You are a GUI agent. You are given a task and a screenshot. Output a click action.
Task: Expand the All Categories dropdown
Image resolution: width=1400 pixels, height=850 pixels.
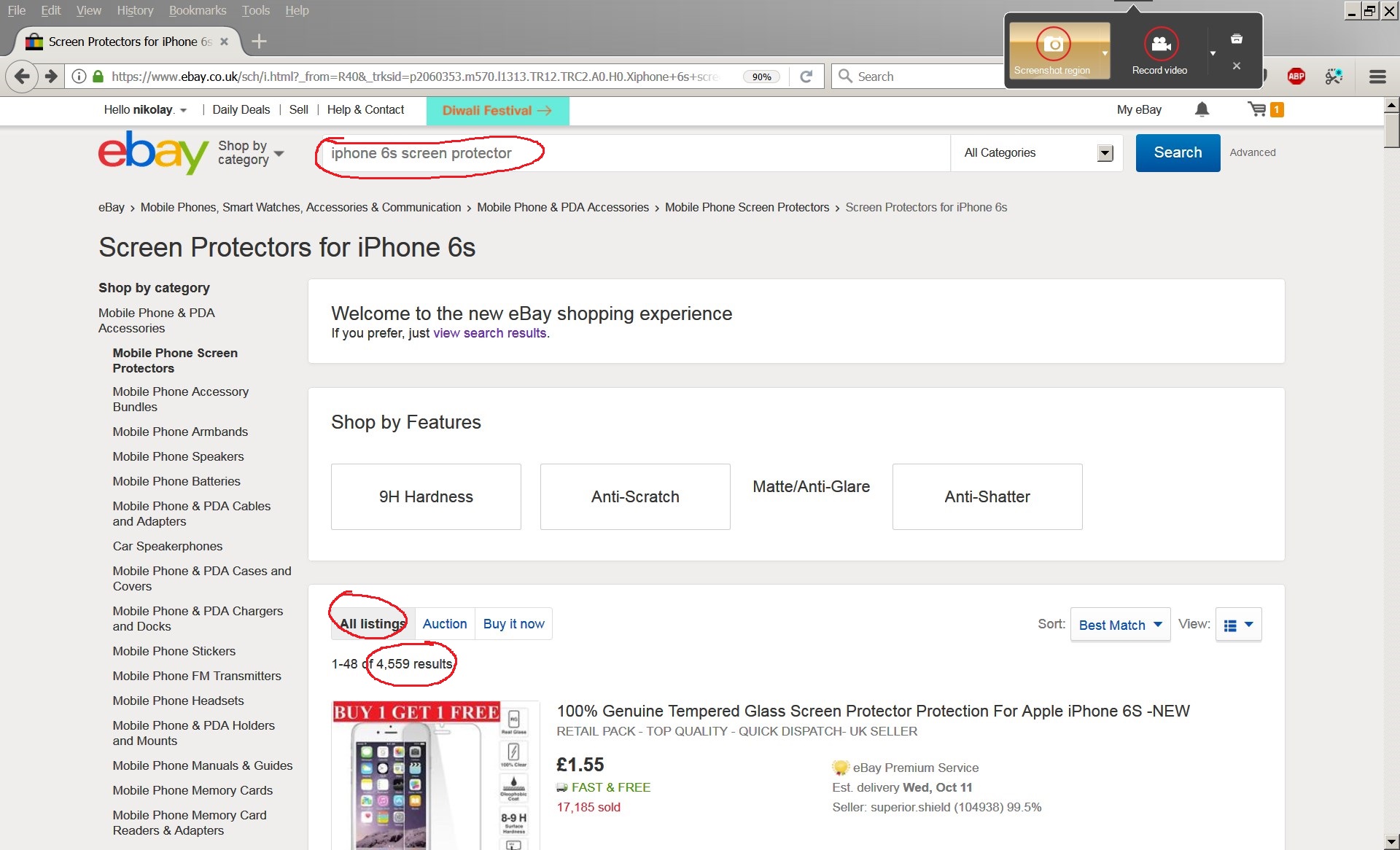(x=1037, y=153)
